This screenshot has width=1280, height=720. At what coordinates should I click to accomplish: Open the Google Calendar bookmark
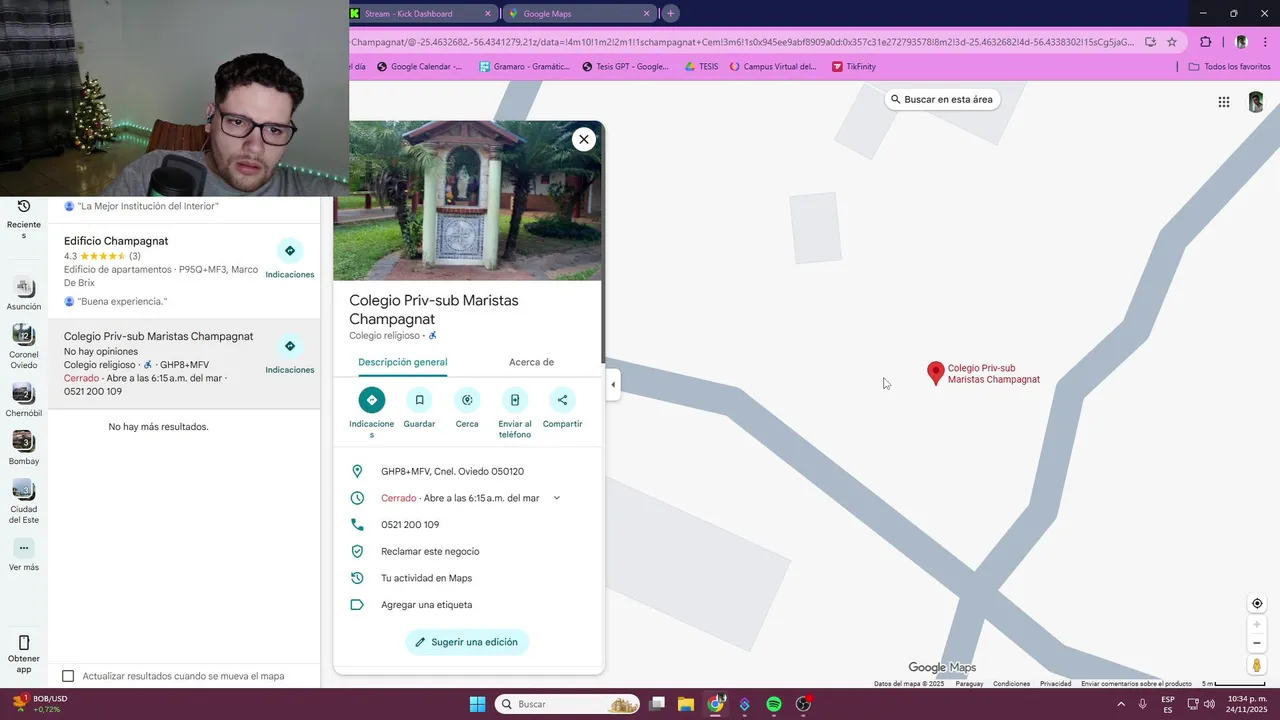coord(419,67)
